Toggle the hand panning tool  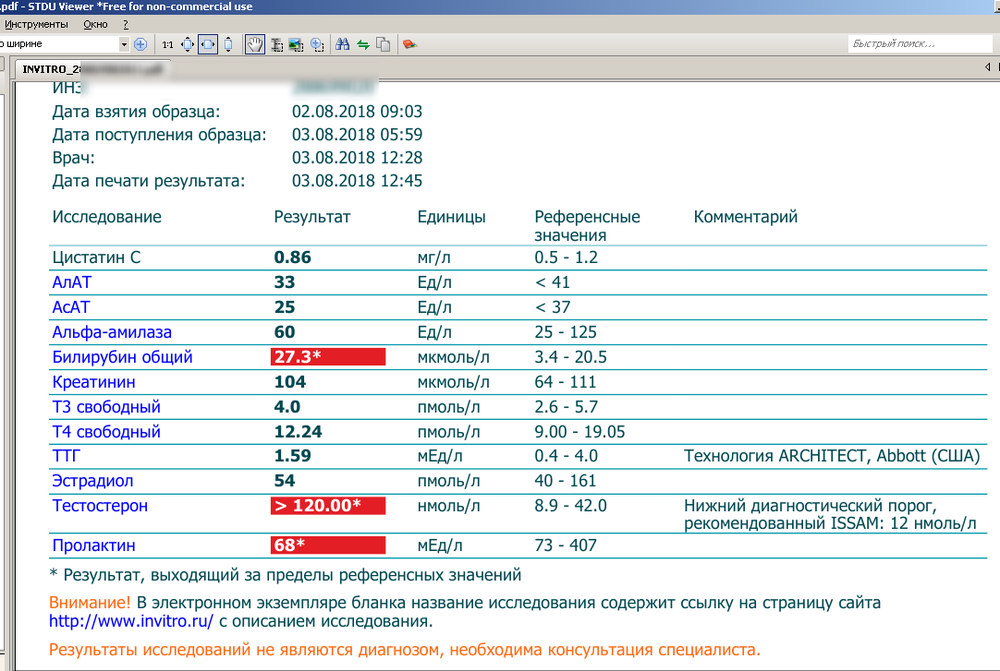tap(254, 44)
